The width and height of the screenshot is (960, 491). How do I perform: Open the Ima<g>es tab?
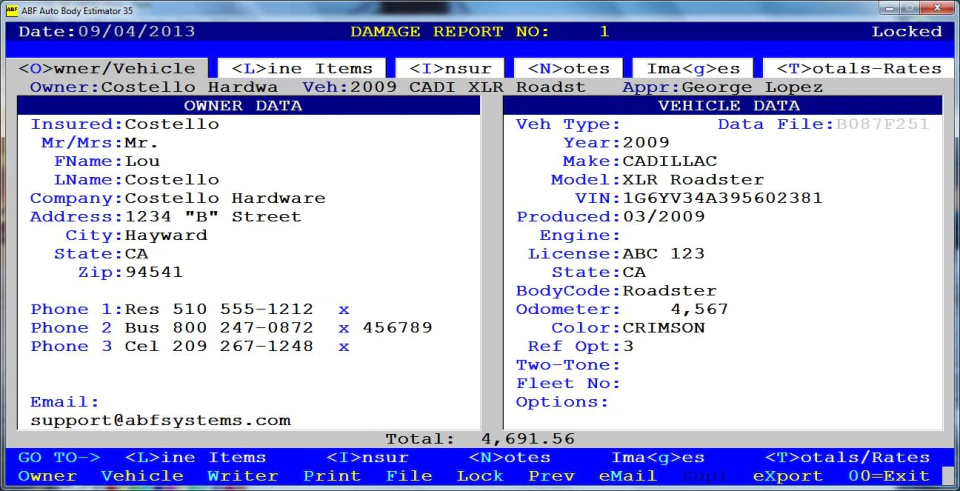[x=693, y=68]
